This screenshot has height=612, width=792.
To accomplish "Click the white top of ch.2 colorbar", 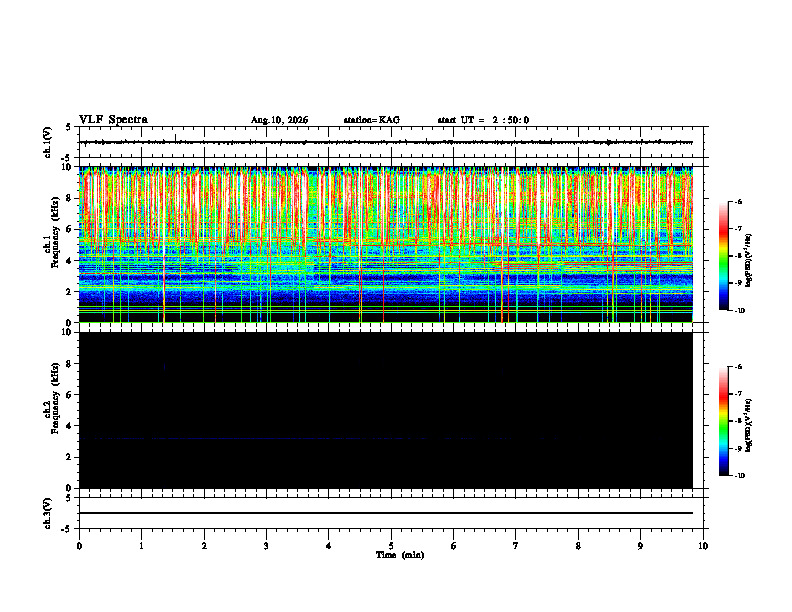I will (x=723, y=371).
